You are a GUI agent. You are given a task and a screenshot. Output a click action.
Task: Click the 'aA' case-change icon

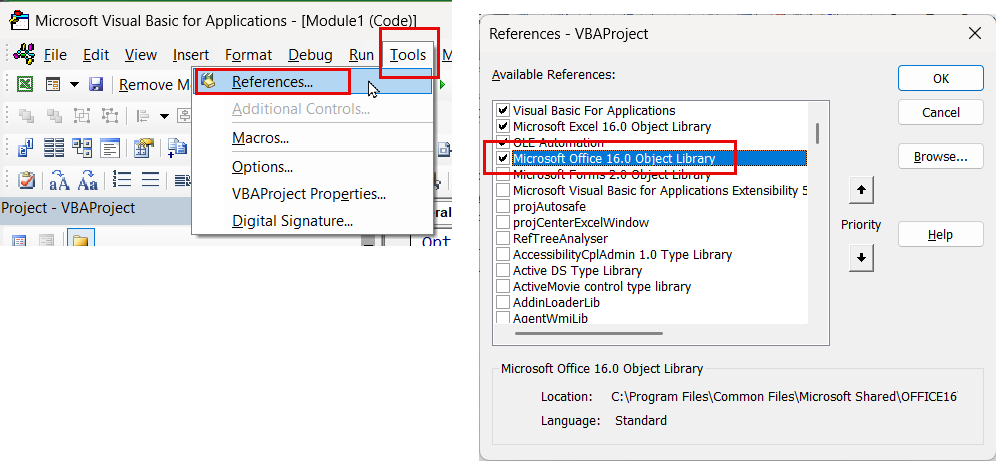[x=59, y=180]
